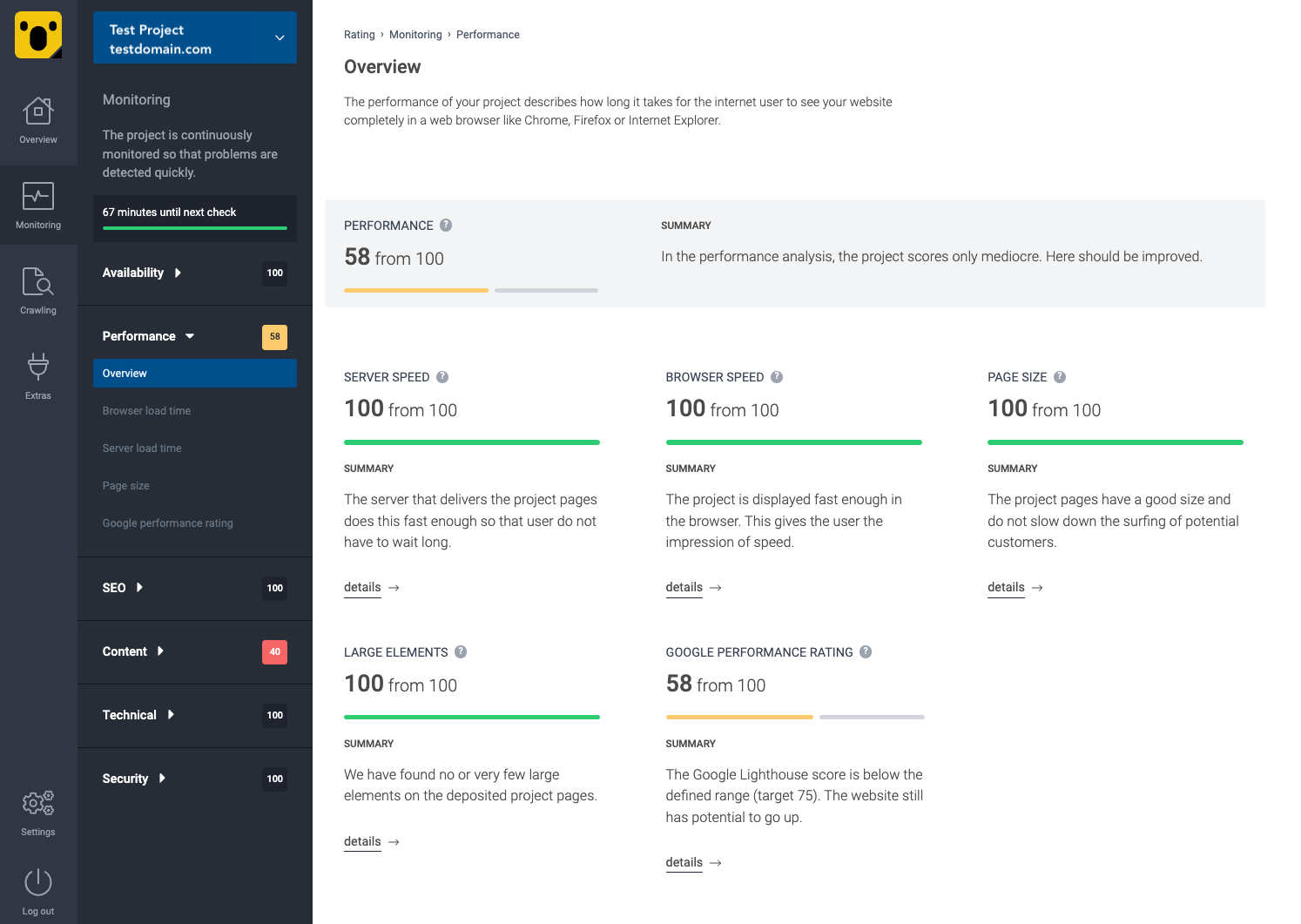Go to Monitoring via the breadcrumb
Viewport: 1301px width, 924px height.
tap(415, 34)
